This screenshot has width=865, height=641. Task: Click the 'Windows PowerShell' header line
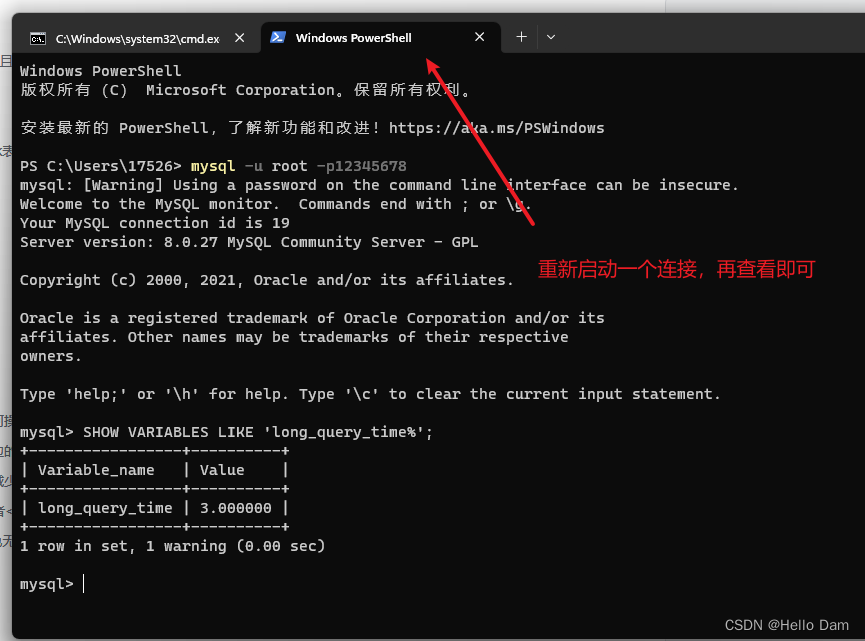100,71
